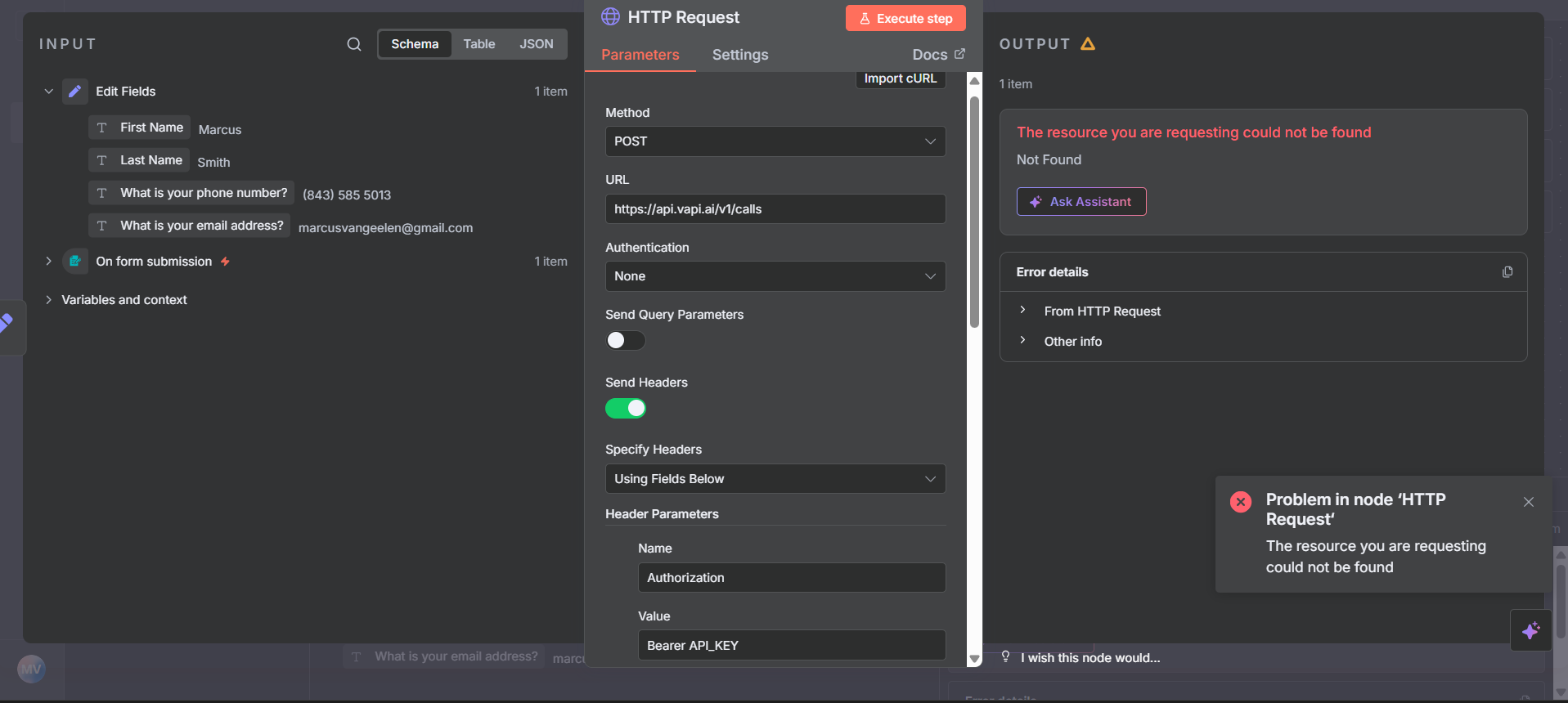Click the header Name field containing Authorization

(792, 578)
